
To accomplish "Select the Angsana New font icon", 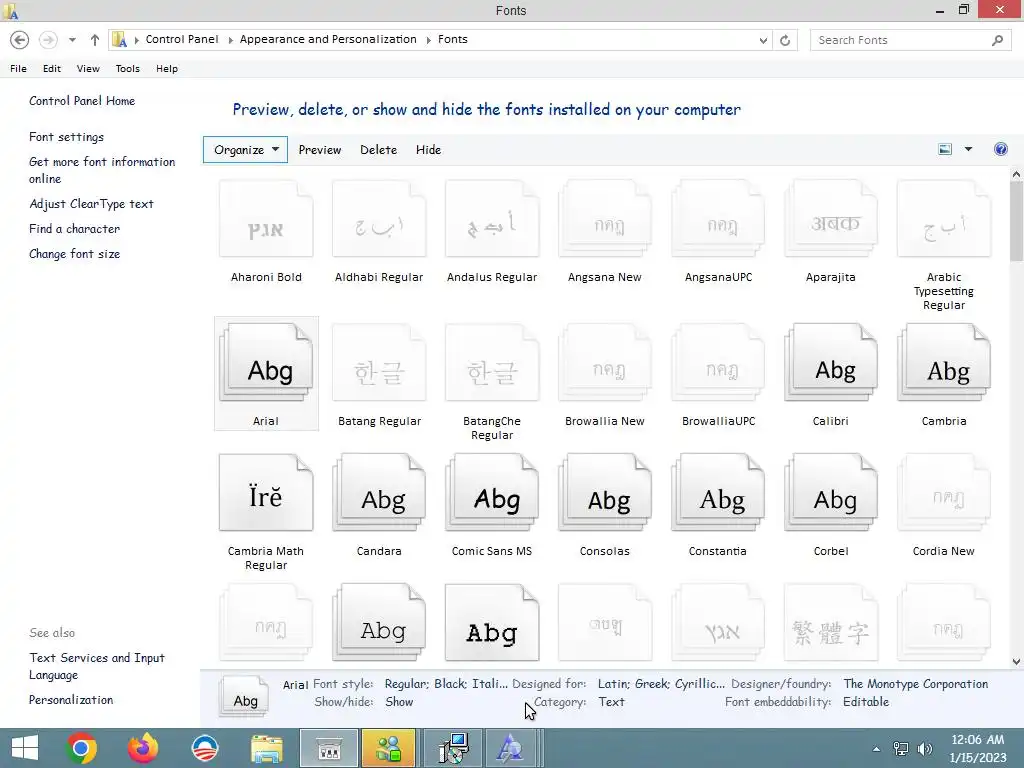I will (605, 219).
